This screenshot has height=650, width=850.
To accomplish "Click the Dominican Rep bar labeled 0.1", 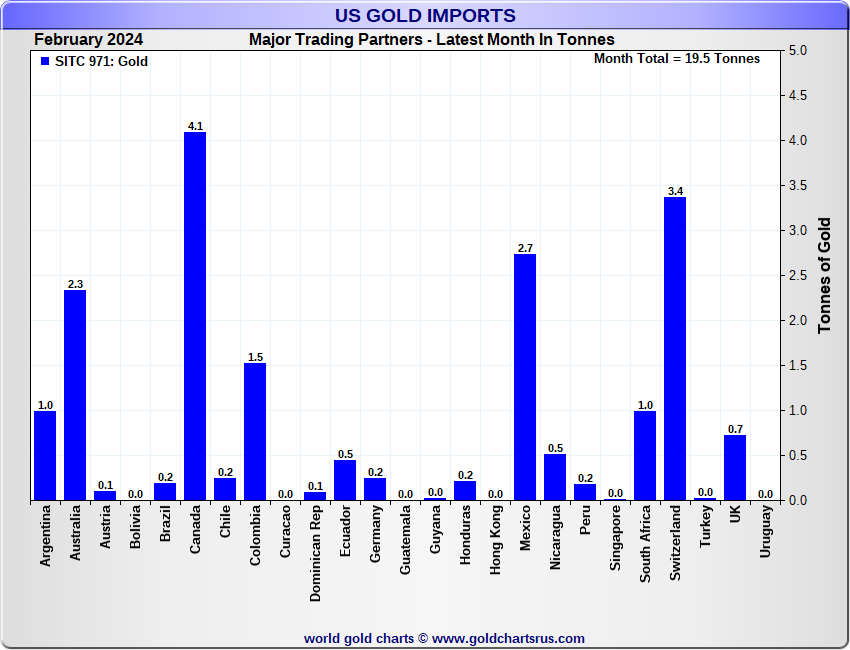I will (x=315, y=496).
